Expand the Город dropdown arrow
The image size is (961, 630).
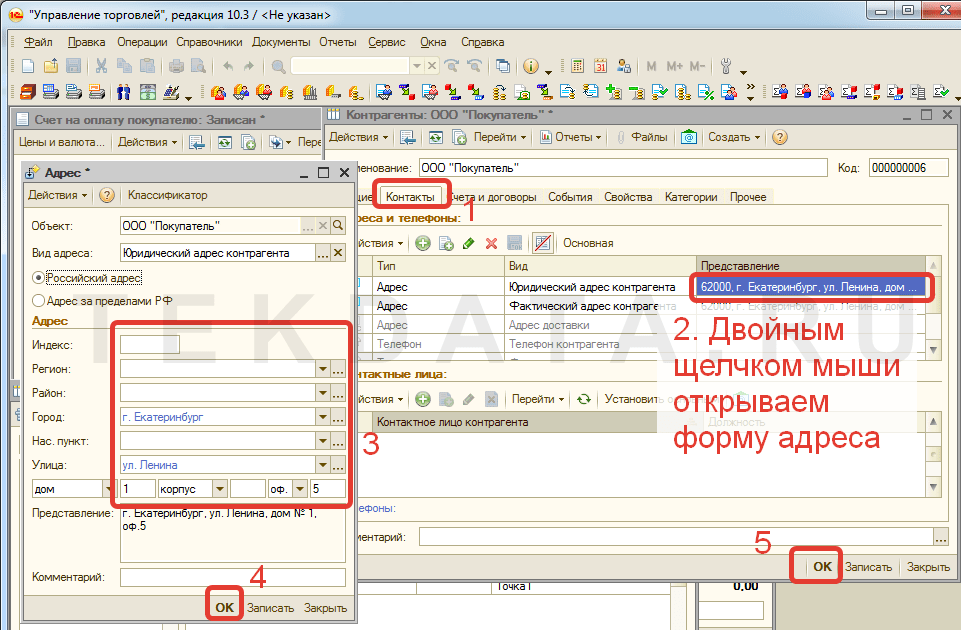[x=322, y=417]
